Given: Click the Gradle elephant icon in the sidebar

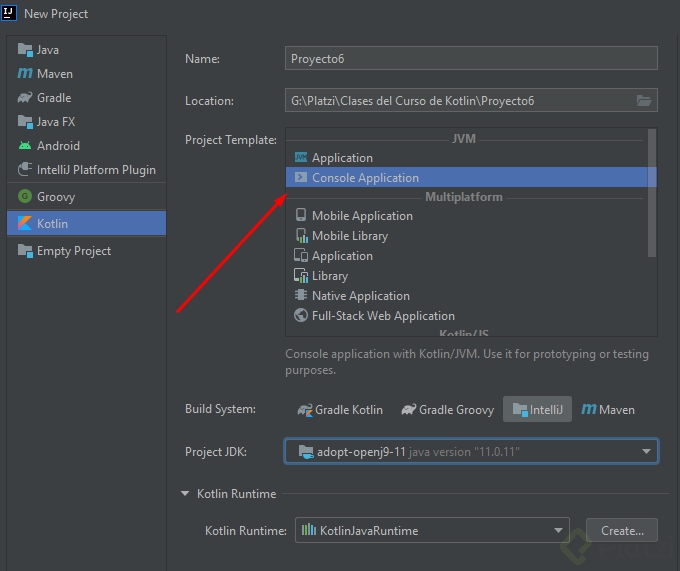Looking at the screenshot, I should (x=25, y=98).
